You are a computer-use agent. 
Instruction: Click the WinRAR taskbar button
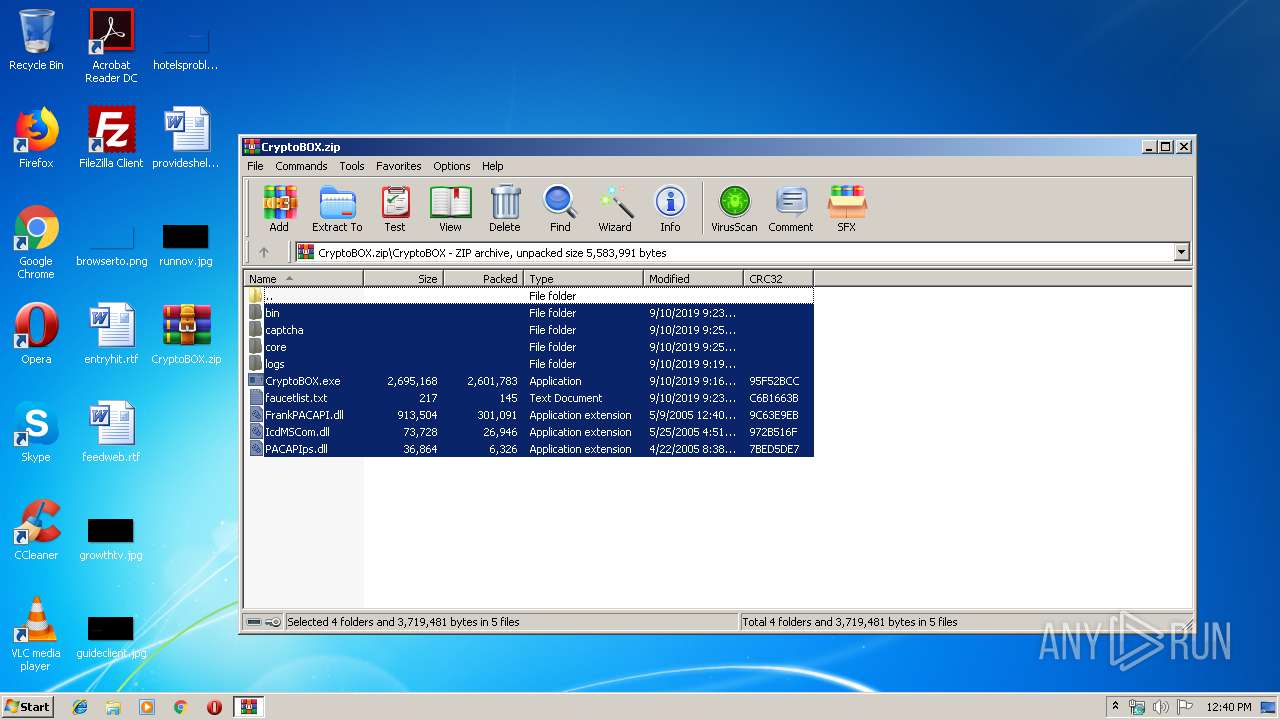(x=249, y=707)
